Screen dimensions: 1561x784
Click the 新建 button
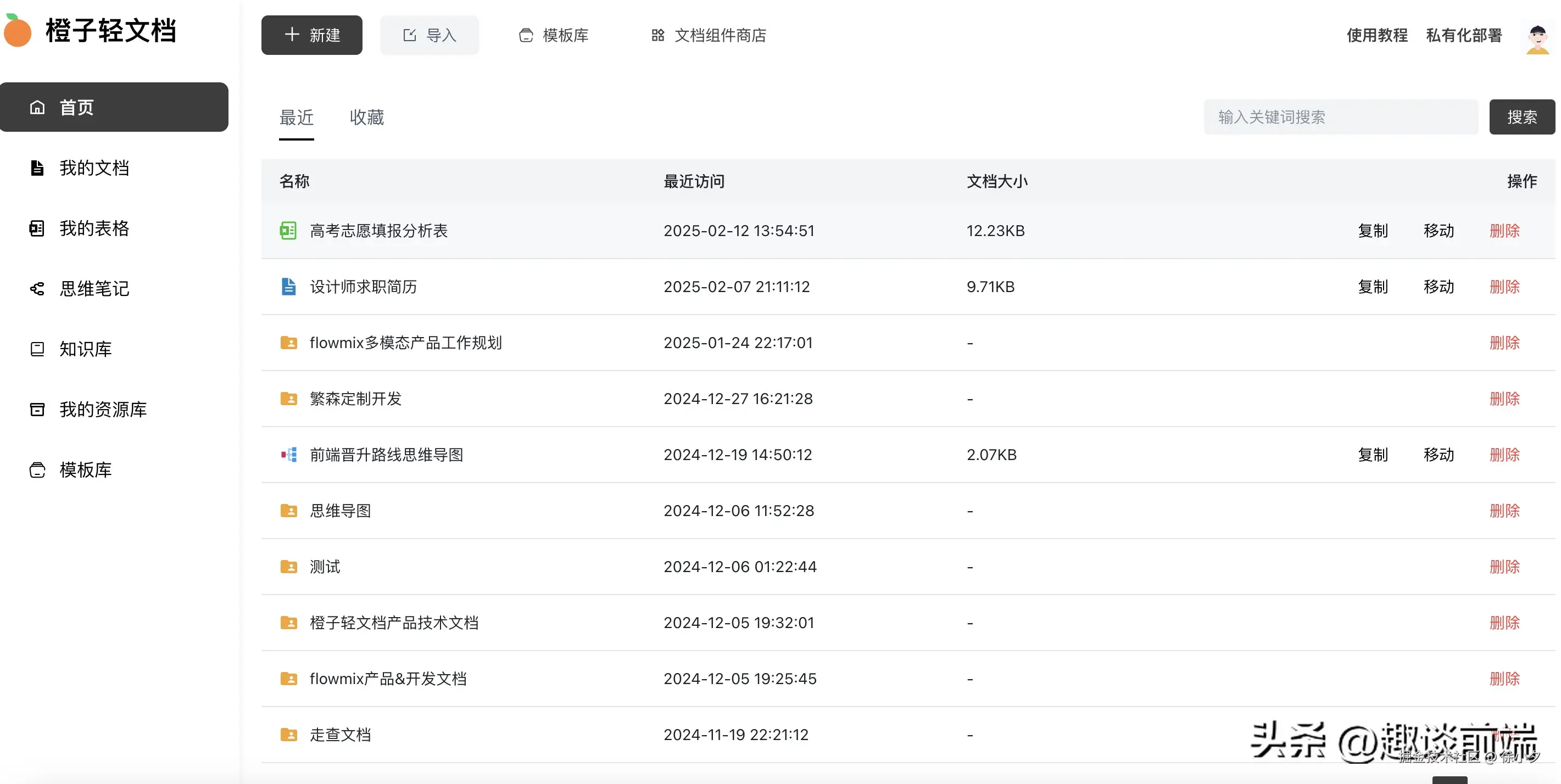pyautogui.click(x=311, y=35)
